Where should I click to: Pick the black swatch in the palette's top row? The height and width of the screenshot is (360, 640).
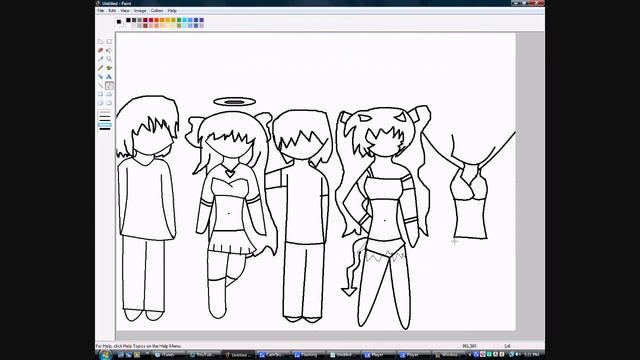[x=128, y=20]
